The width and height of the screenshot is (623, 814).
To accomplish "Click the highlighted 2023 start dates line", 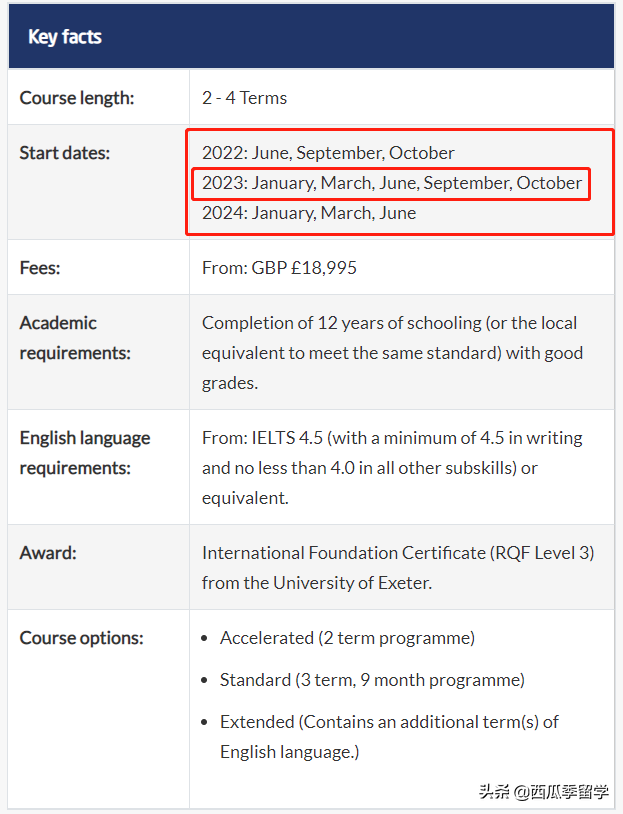I will pos(391,183).
